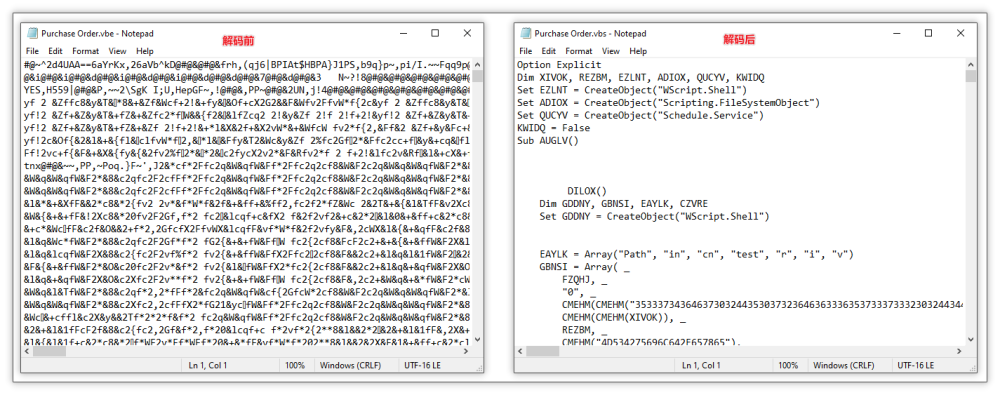Maximize the Purchase Order.vbe Notepad window
This screenshot has width=1000, height=395.
(x=435, y=33)
